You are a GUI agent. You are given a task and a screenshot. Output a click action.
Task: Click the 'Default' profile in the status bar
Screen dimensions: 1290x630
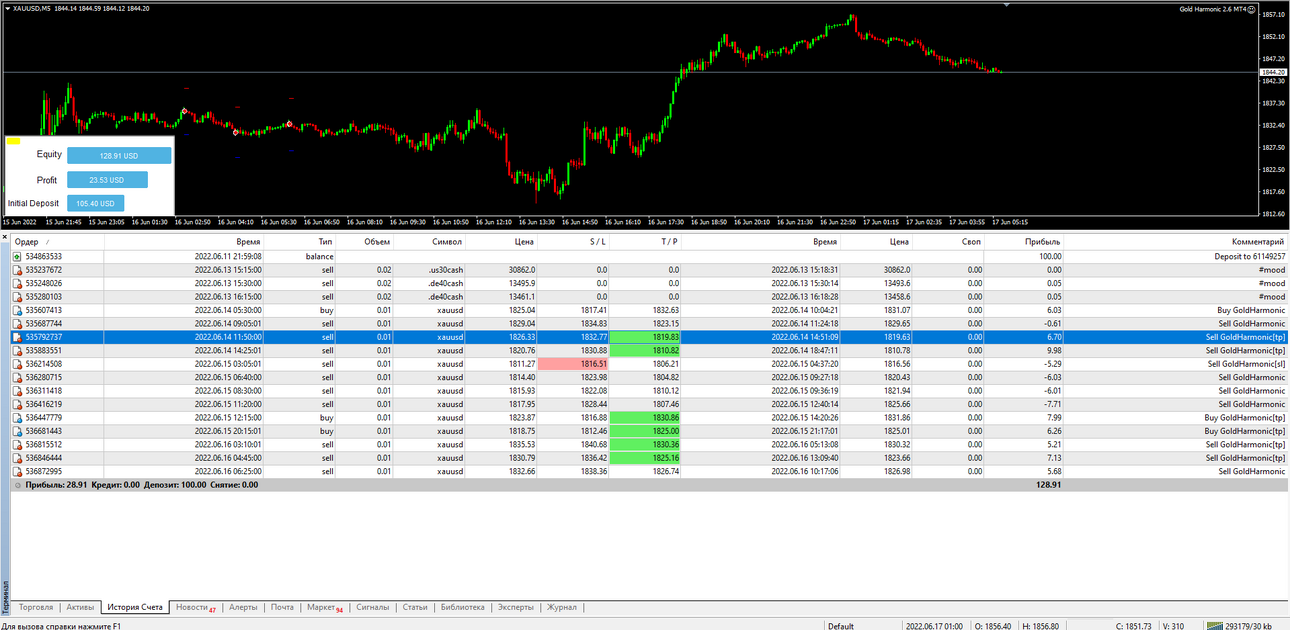[x=840, y=626]
